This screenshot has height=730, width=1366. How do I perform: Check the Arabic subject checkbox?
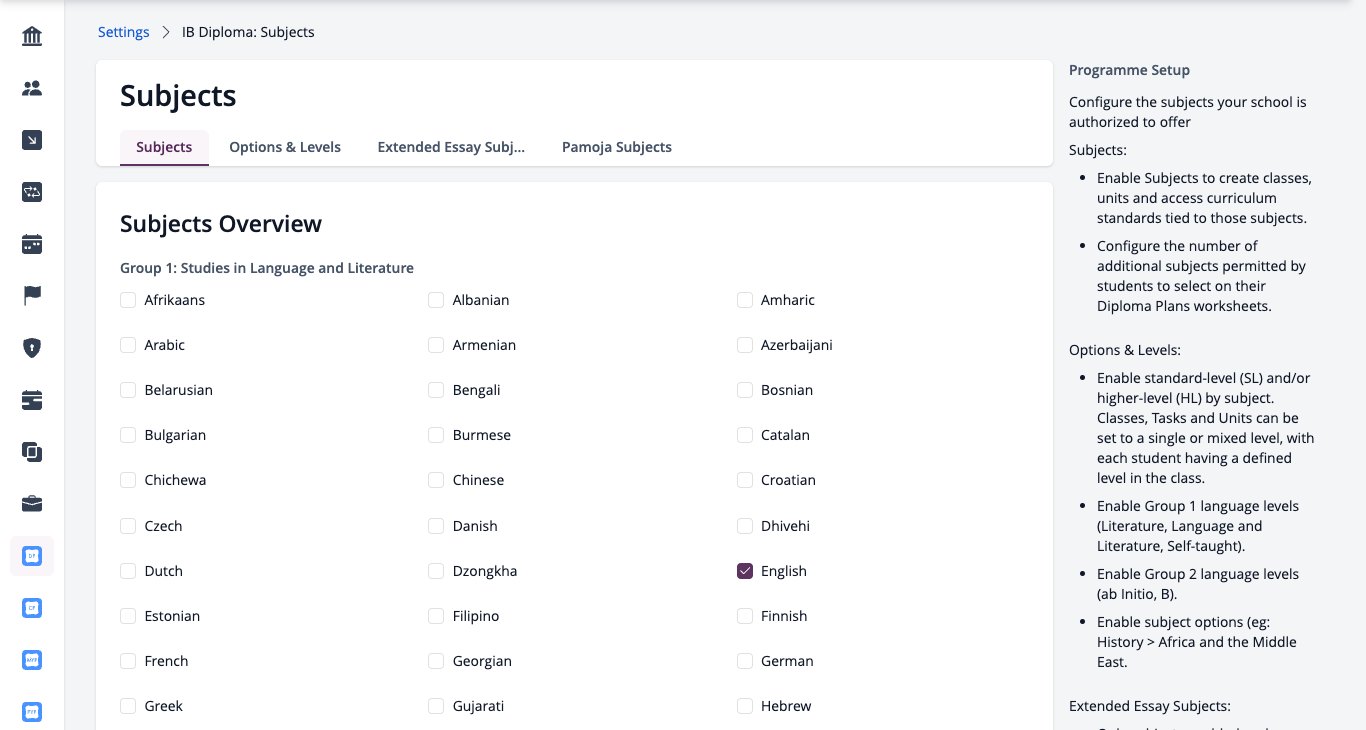coord(128,345)
